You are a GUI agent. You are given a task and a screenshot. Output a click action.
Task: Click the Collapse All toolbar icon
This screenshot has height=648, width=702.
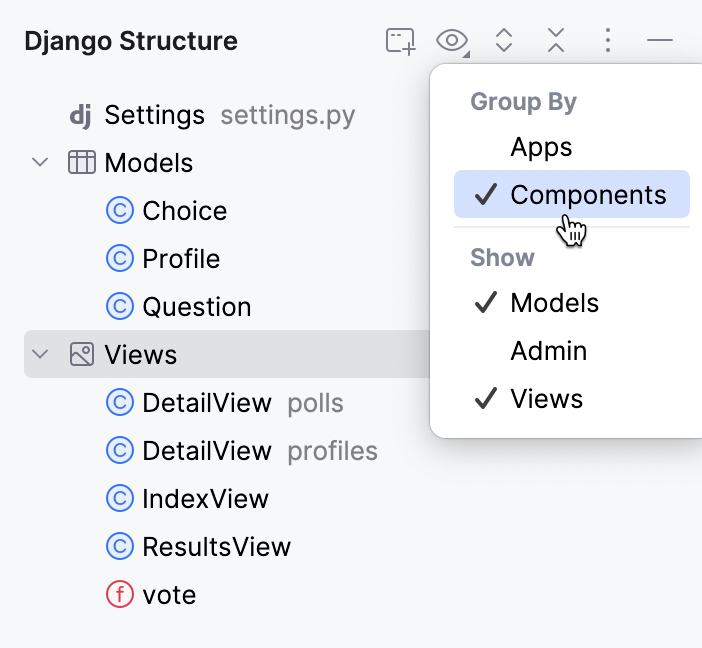[556, 41]
